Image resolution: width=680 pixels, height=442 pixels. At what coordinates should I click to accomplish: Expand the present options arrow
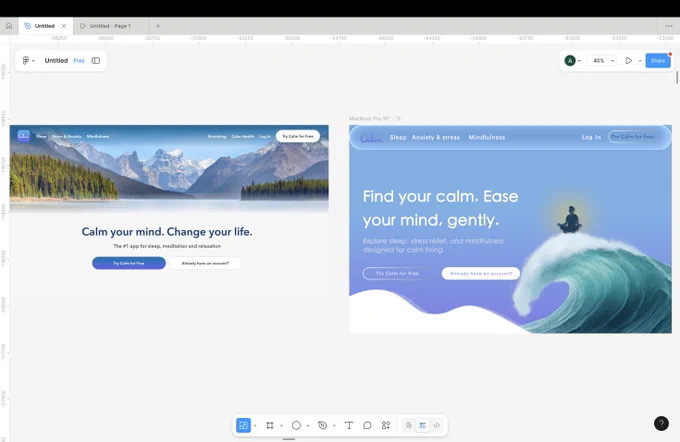(640, 61)
